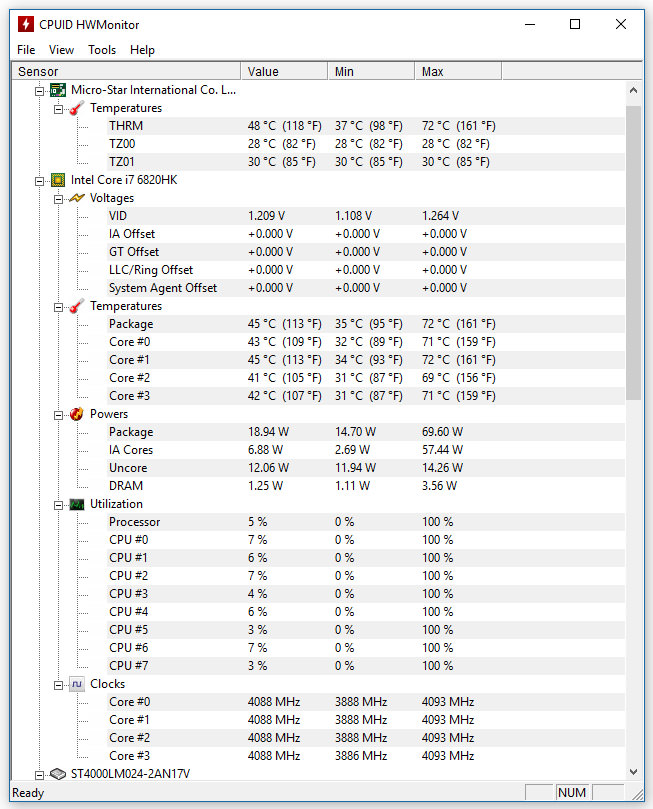The image size is (653, 809).
Task: Click the Value column header
Action: tap(284, 71)
